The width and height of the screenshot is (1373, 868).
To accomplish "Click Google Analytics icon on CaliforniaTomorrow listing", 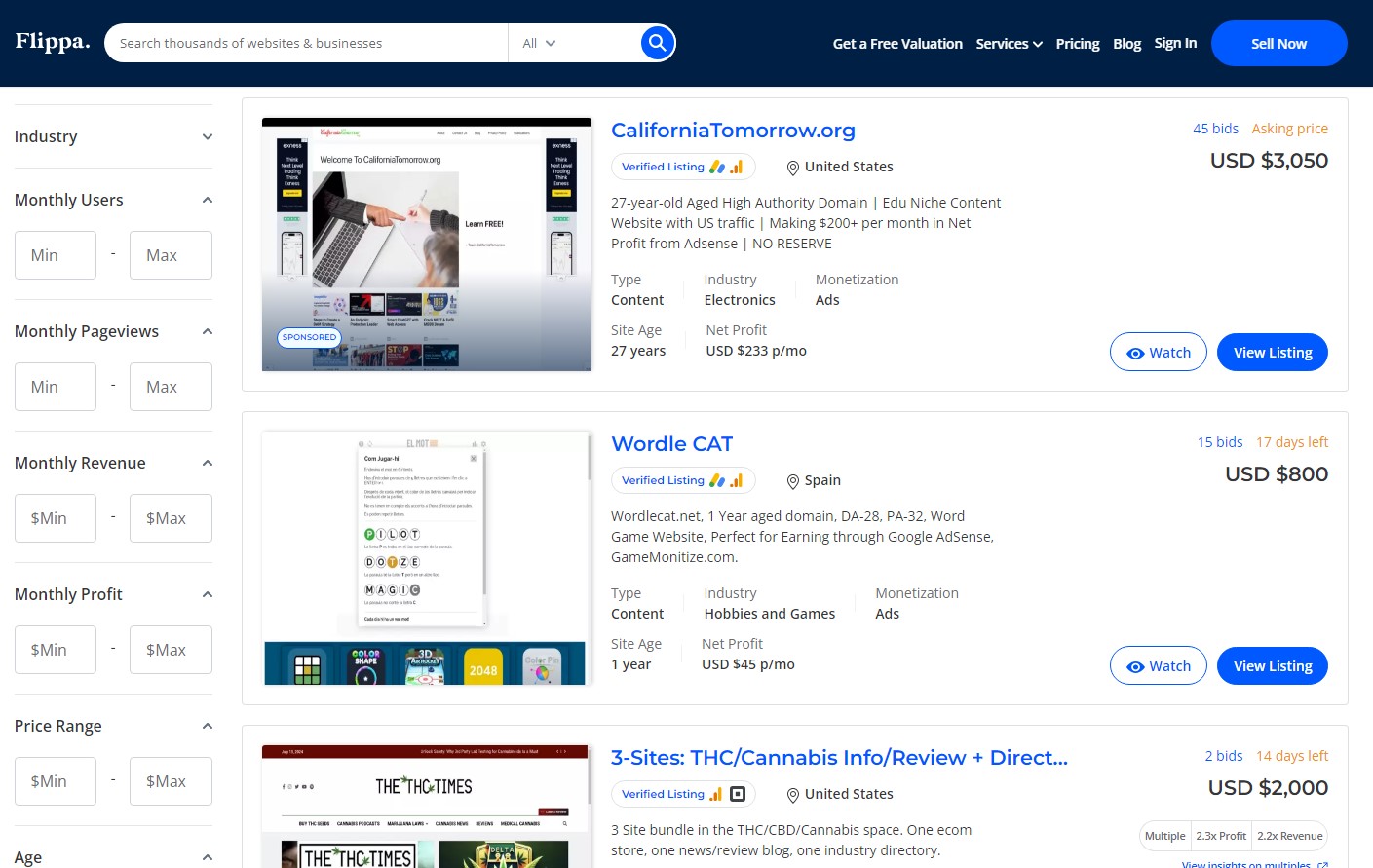I will (x=737, y=167).
